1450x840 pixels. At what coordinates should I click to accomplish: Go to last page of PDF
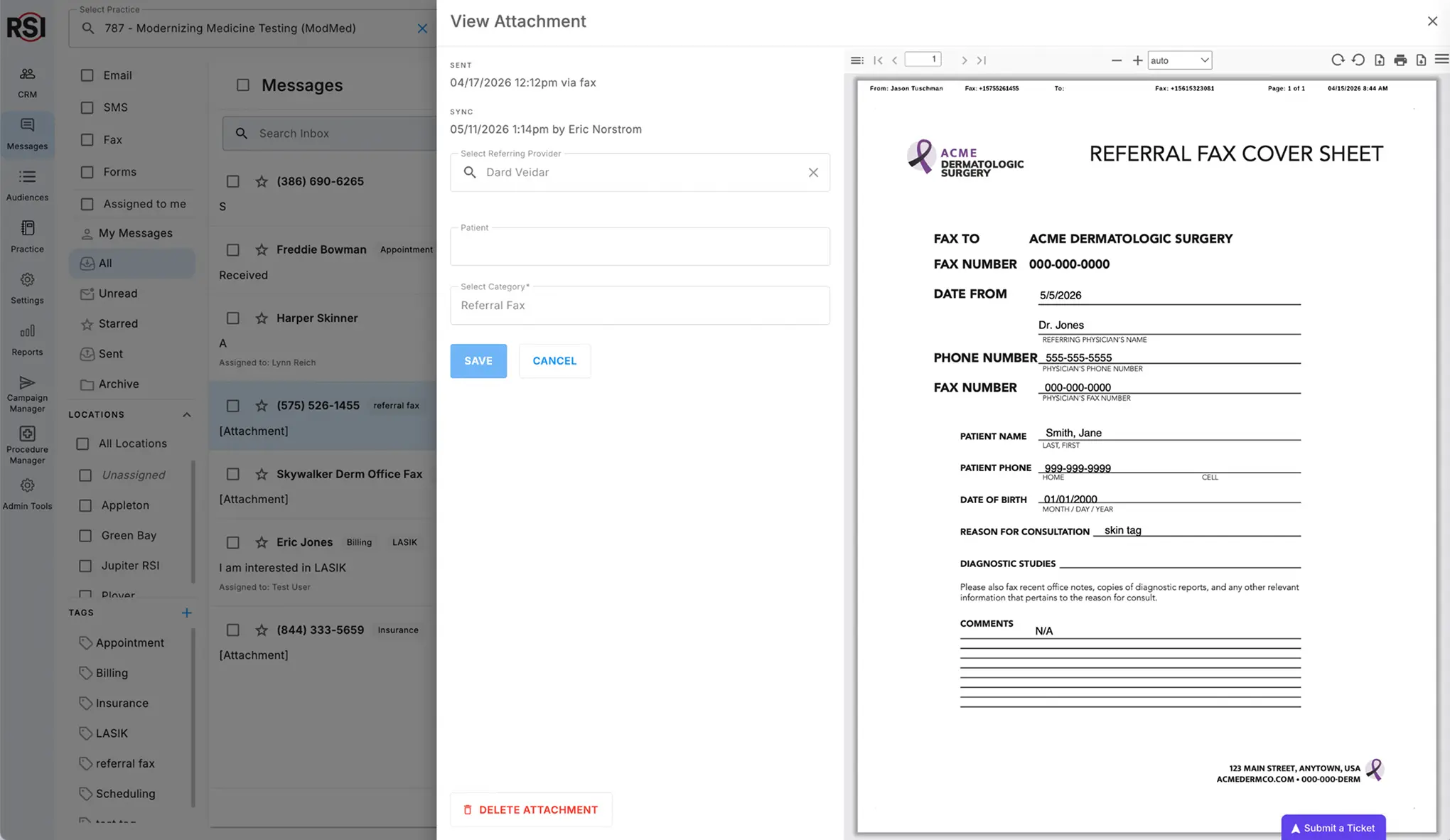click(982, 60)
